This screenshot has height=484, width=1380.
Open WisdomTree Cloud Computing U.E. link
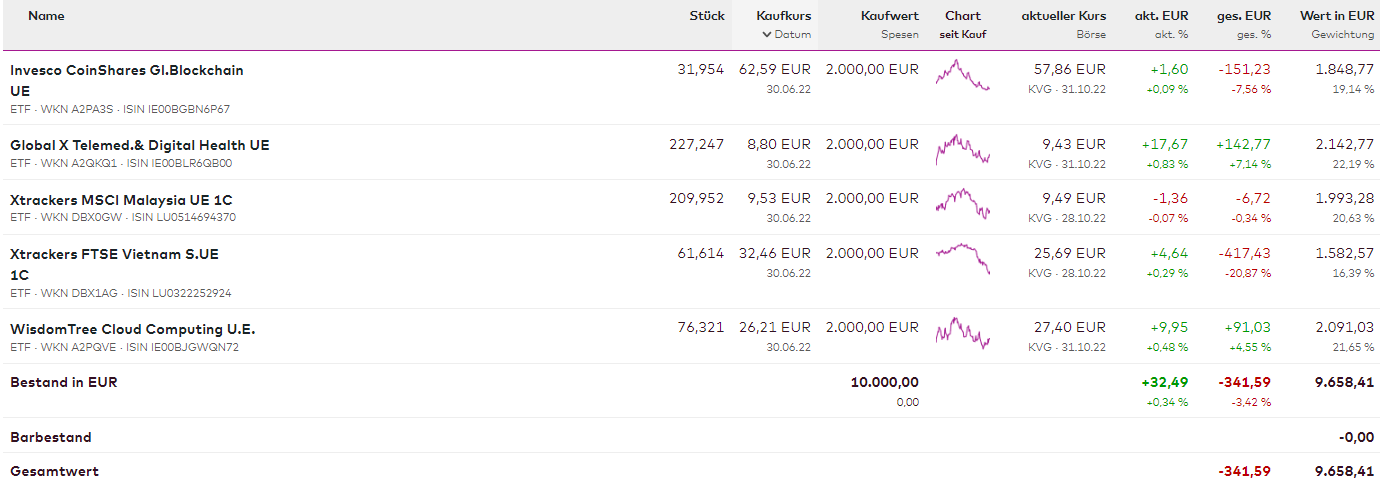[x=133, y=329]
